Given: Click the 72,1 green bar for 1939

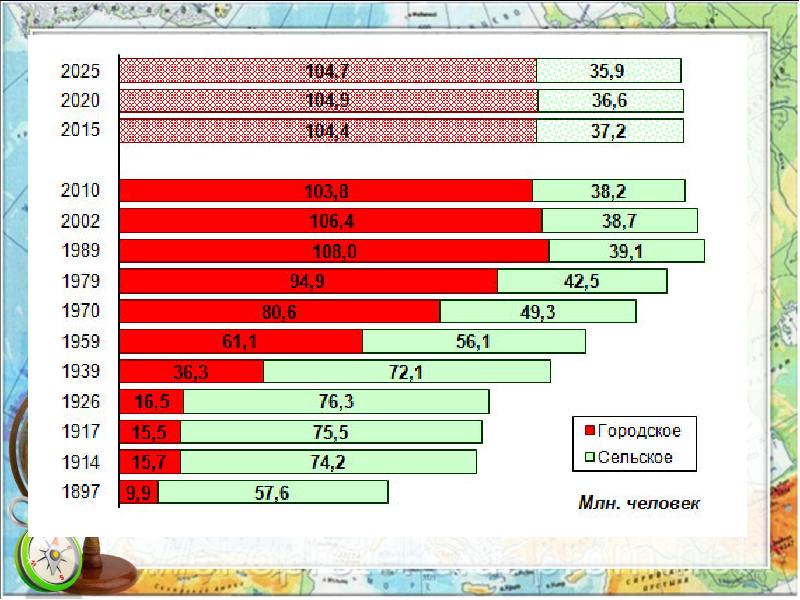Looking at the screenshot, I should (x=407, y=372).
